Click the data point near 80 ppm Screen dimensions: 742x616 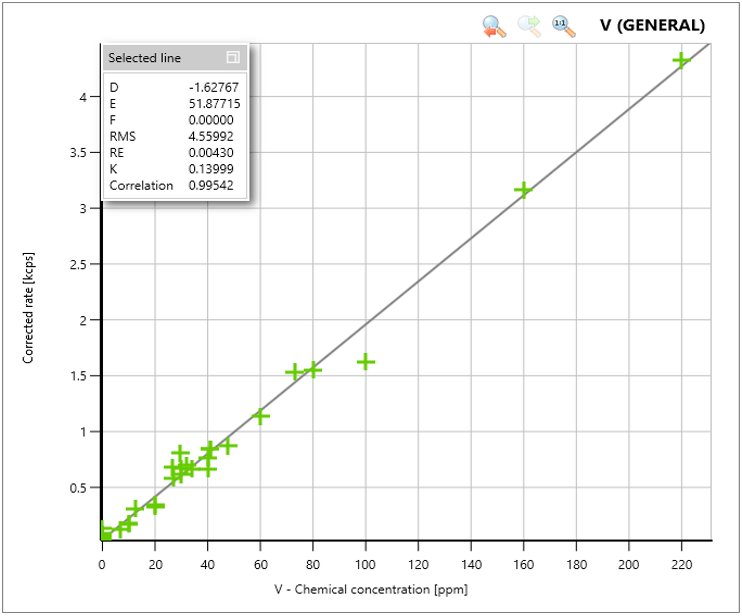pos(313,369)
